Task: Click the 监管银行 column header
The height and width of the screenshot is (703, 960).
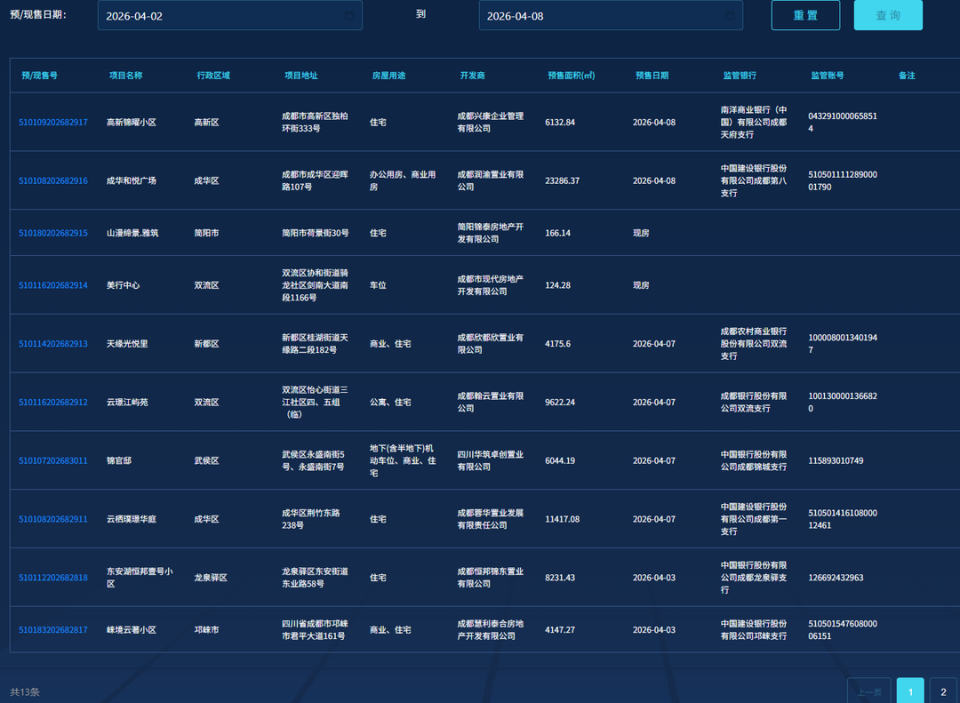Action: pos(740,75)
